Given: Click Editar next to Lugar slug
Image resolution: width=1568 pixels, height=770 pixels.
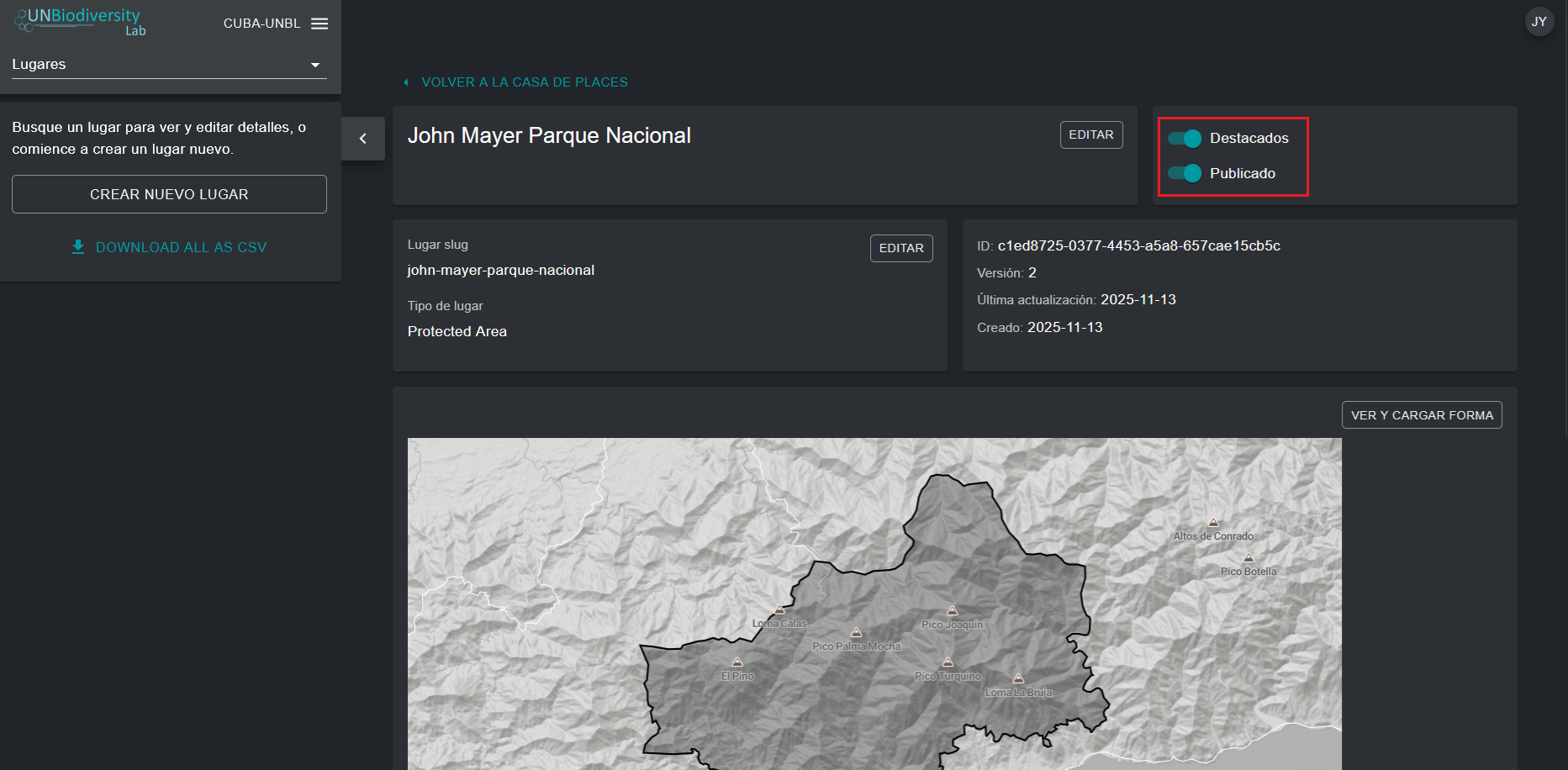Looking at the screenshot, I should [900, 249].
